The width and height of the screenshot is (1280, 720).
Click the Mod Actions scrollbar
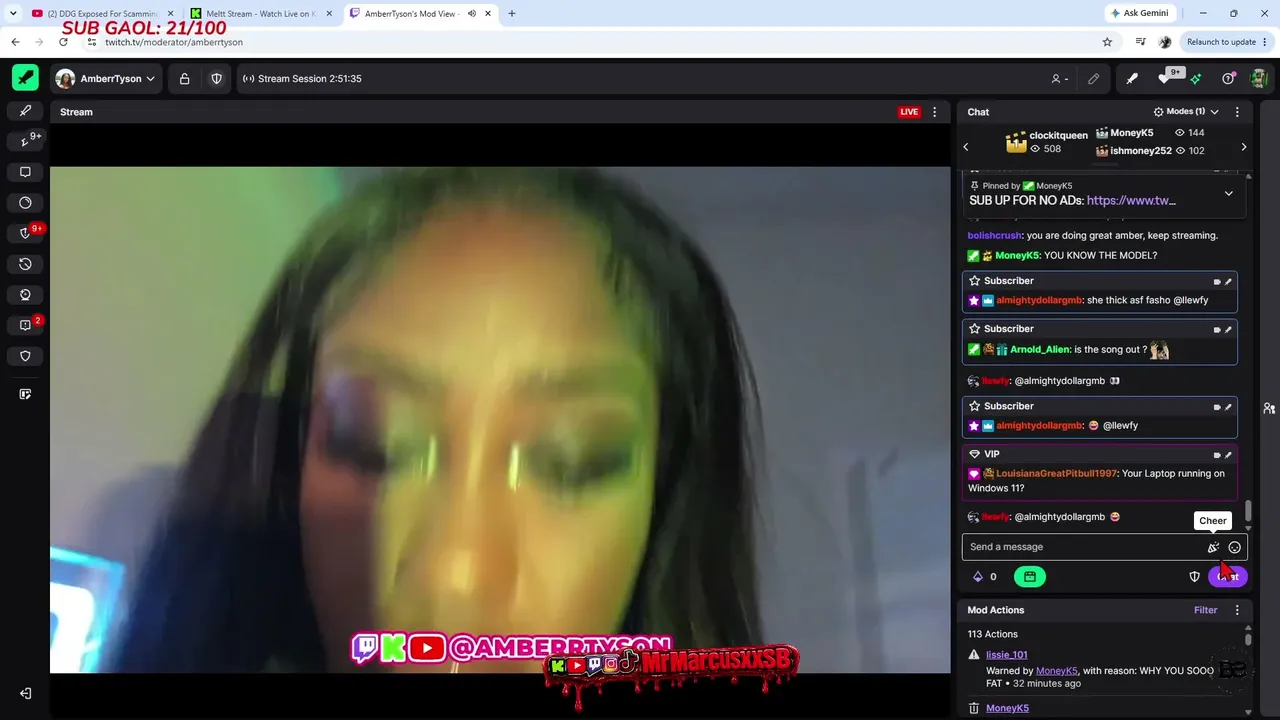tap(1248, 639)
